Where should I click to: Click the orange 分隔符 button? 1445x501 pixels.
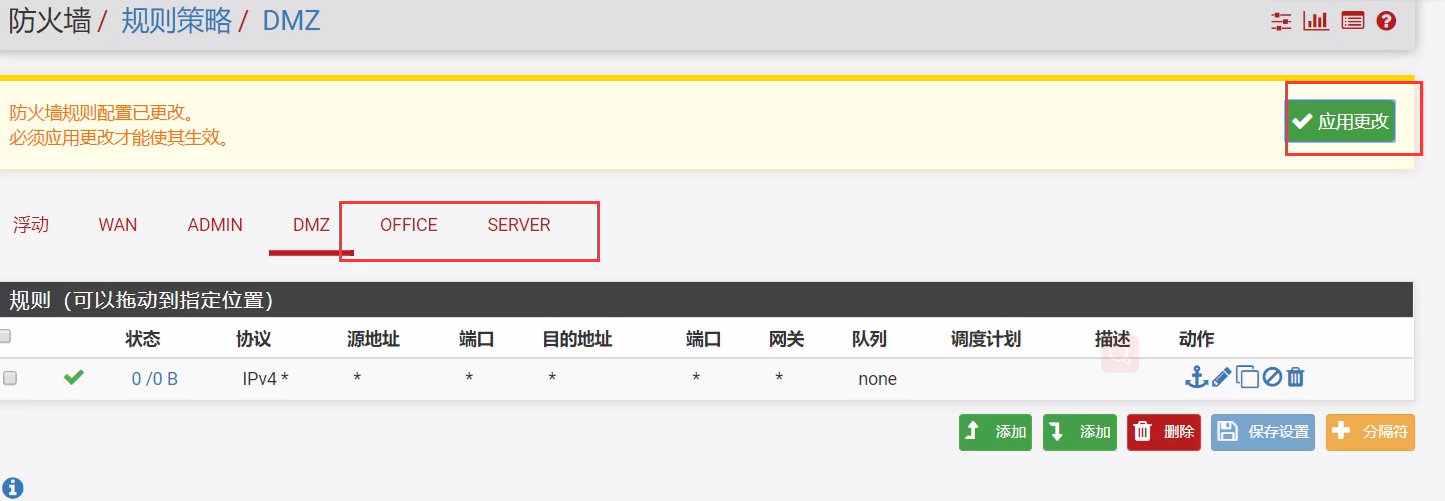pos(1370,432)
